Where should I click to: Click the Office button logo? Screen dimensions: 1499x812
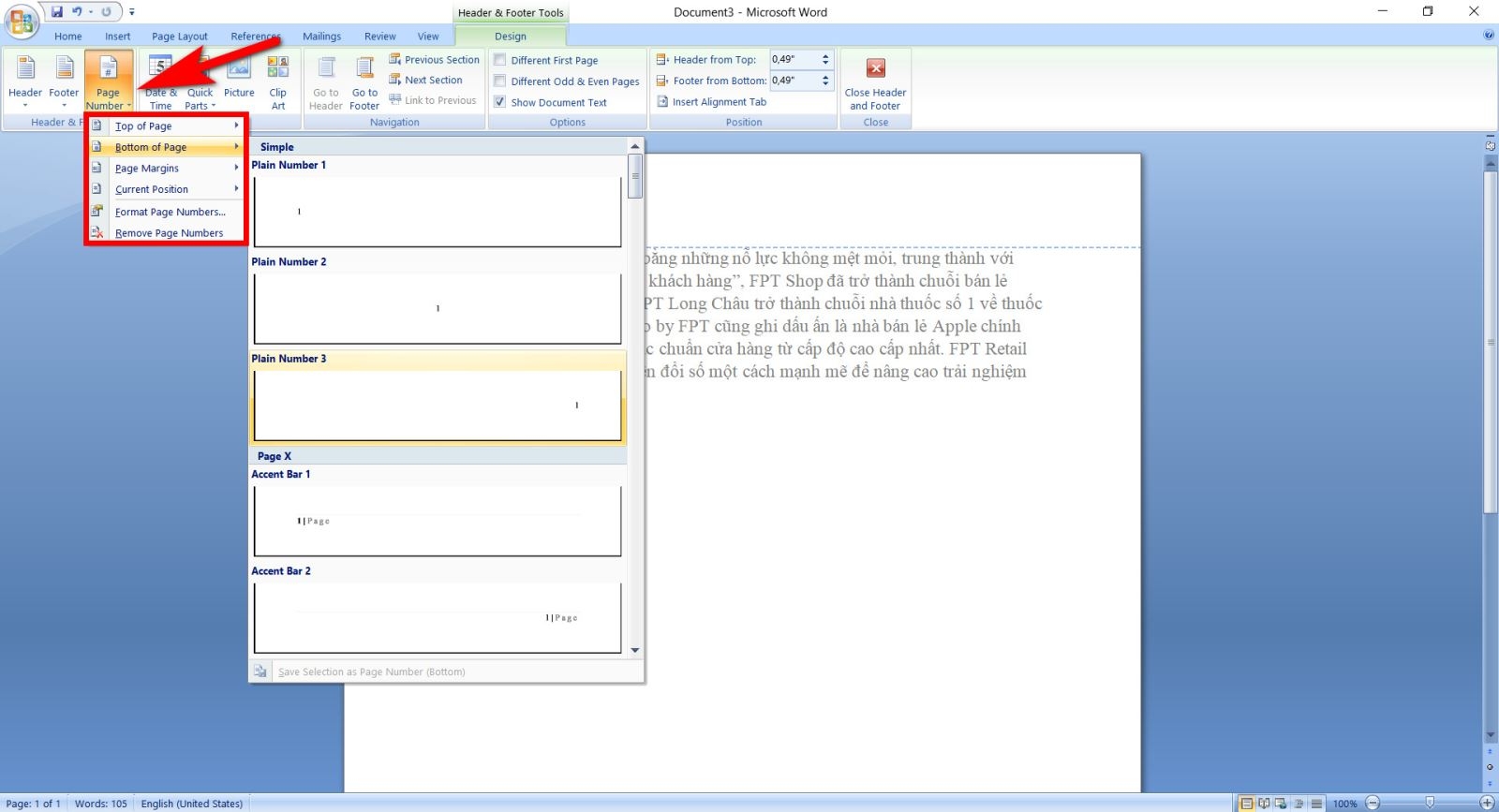point(21,21)
